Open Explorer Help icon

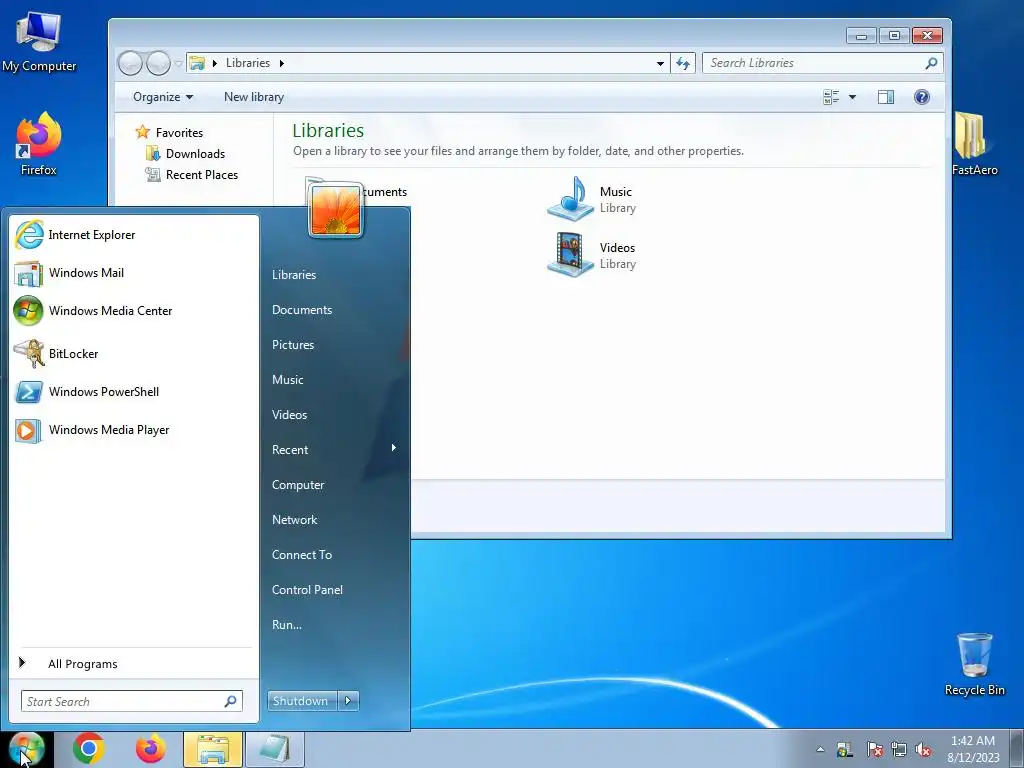[x=921, y=97]
